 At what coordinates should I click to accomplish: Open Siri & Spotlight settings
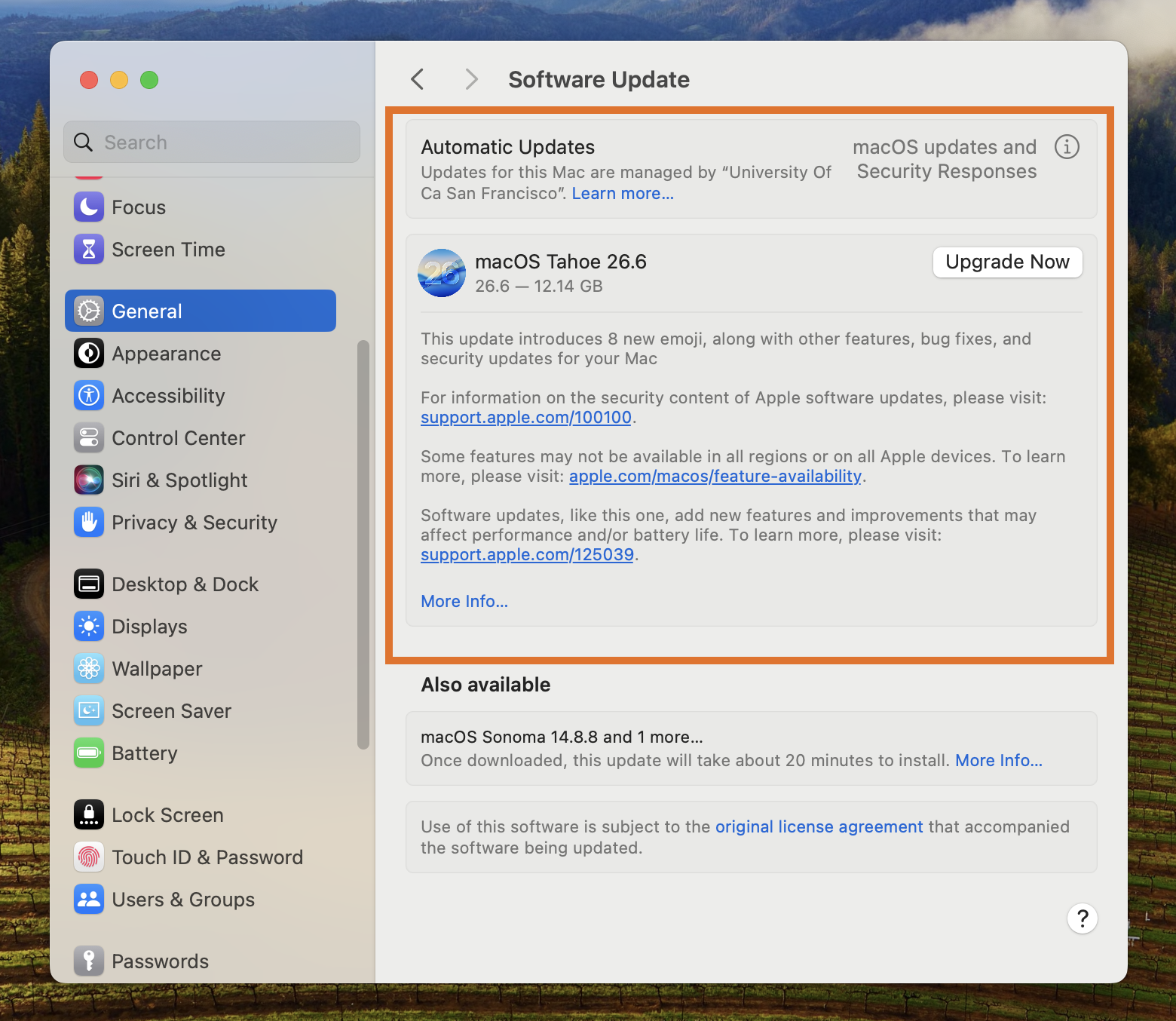click(x=200, y=480)
